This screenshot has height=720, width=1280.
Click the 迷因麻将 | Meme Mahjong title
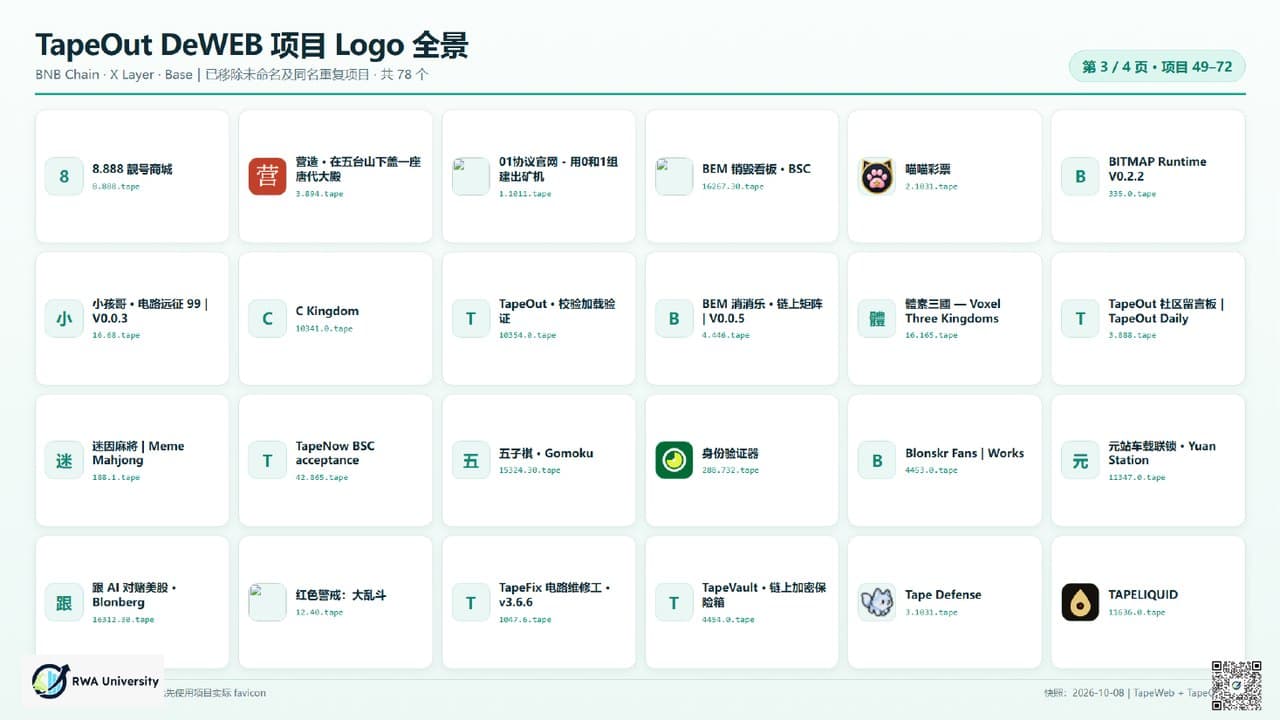click(x=138, y=453)
